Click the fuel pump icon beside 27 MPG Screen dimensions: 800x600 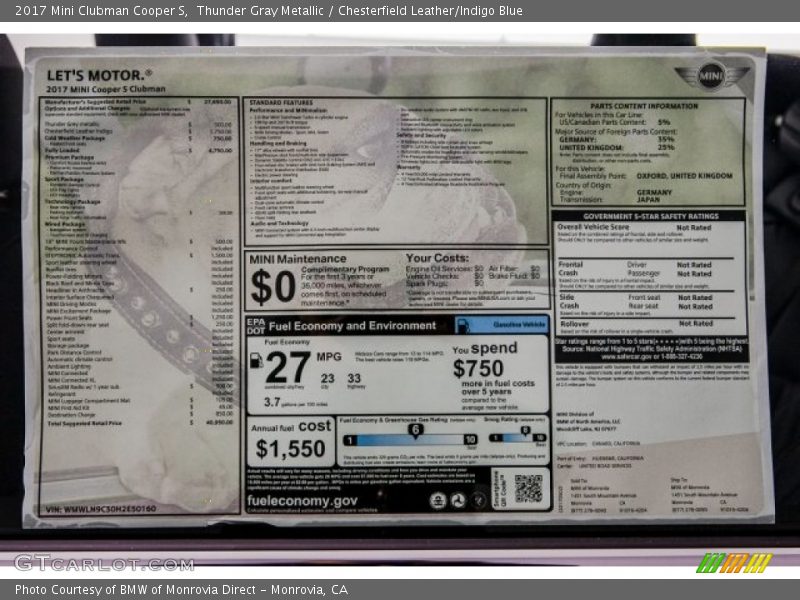pos(256,361)
